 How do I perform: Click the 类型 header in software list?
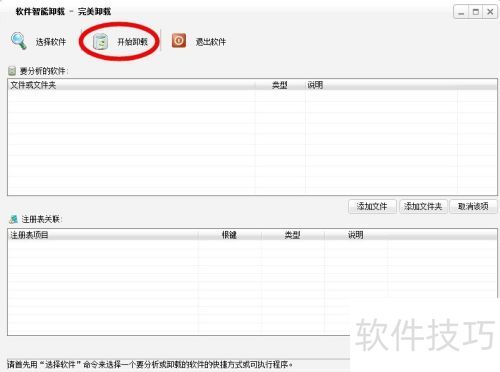(x=280, y=85)
